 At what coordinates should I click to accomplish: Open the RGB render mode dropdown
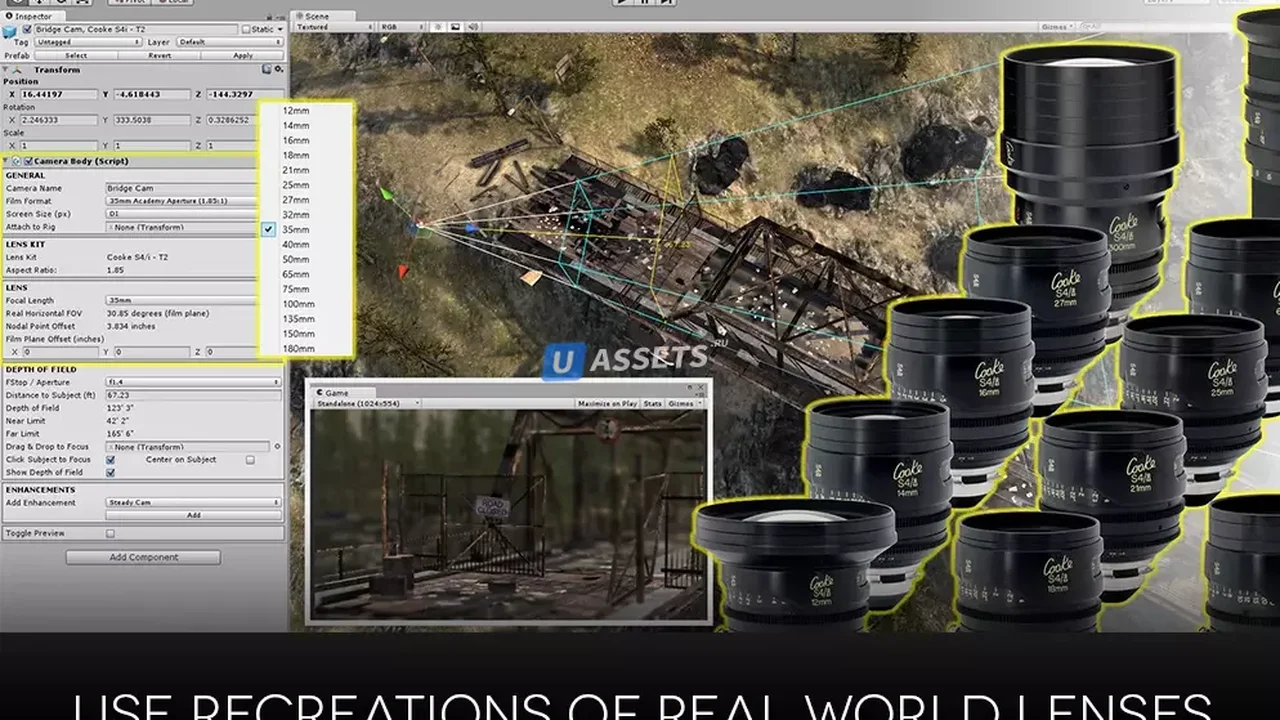403,27
